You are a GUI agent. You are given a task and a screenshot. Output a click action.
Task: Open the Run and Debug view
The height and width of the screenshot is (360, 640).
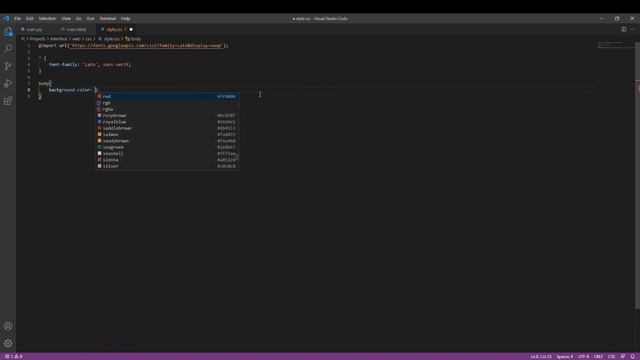pos(8,83)
